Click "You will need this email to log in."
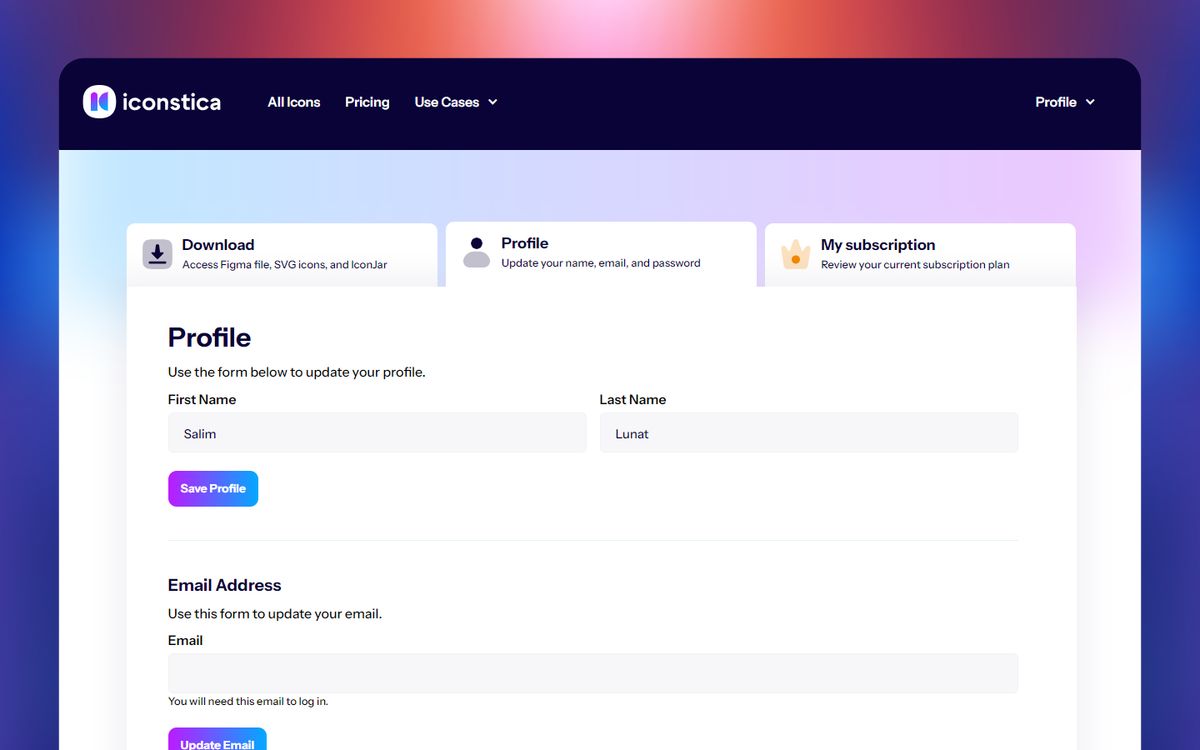Viewport: 1200px width, 750px height. coord(248,701)
